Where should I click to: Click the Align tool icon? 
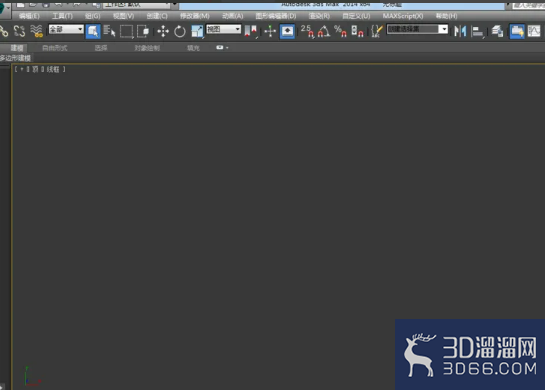point(477,32)
